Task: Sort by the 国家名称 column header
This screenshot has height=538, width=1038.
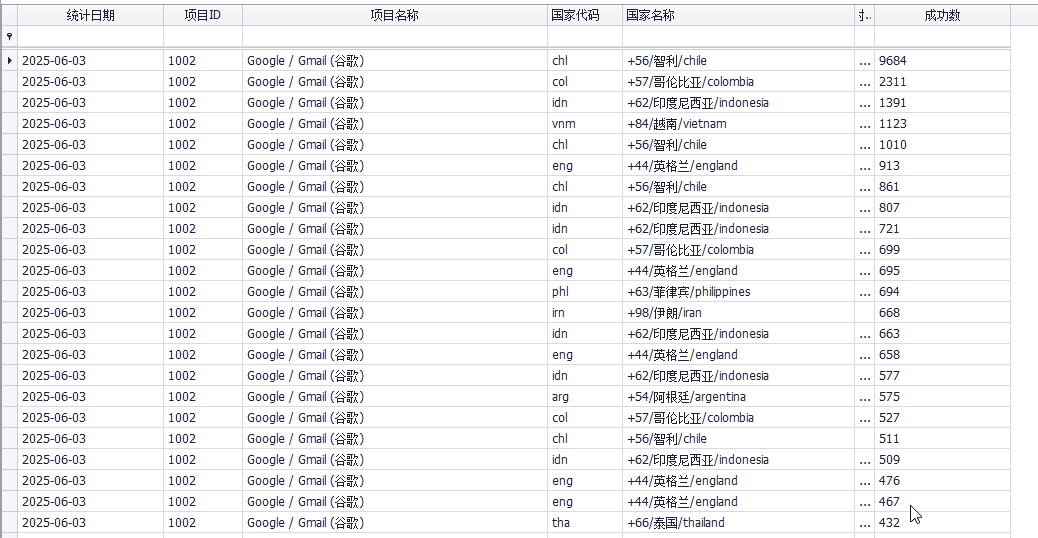Action: pyautogui.click(x=738, y=15)
